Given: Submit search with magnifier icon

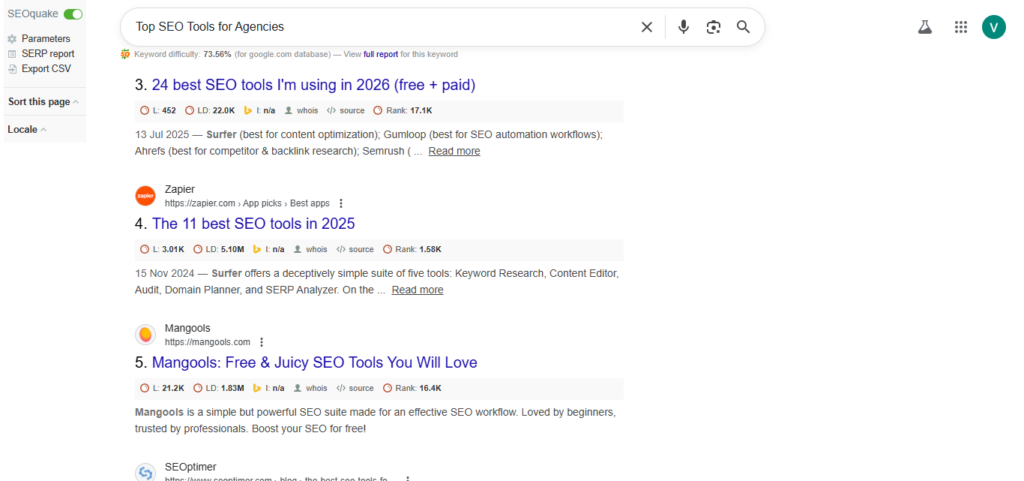Looking at the screenshot, I should pos(743,27).
